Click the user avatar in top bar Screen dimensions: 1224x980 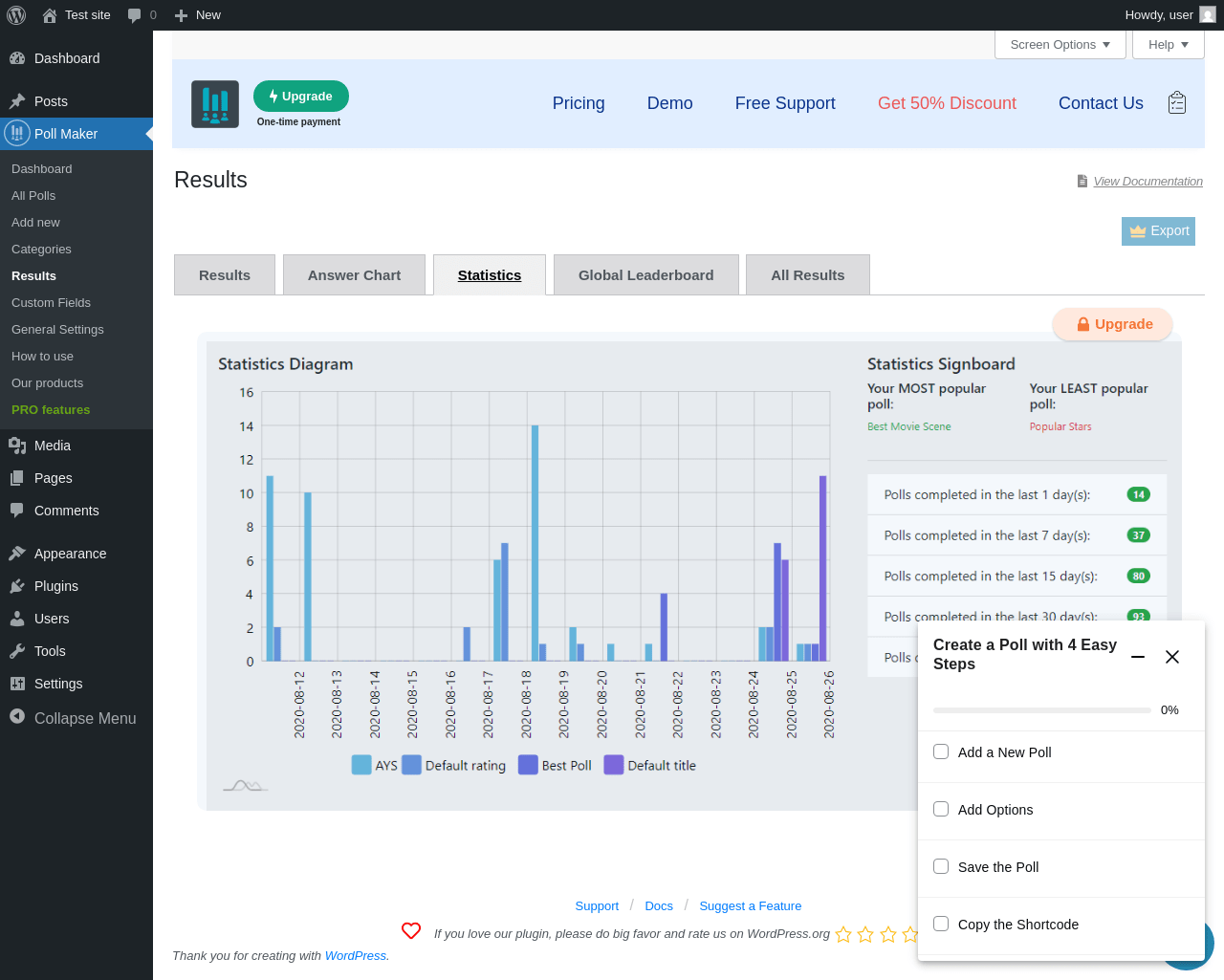click(x=1208, y=15)
